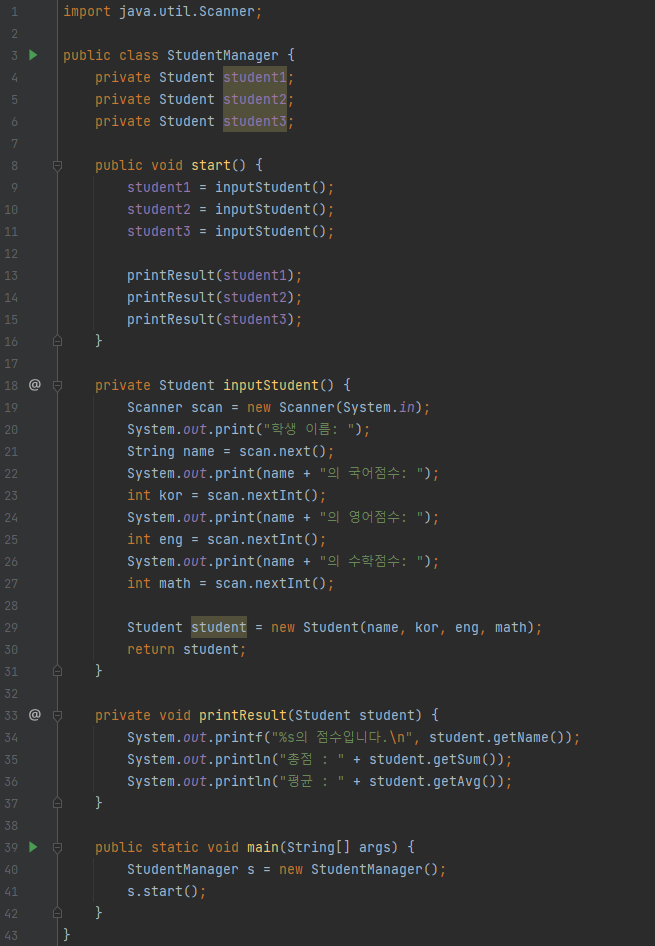This screenshot has height=946, width=655.
Task: Collapse inputStudent() method via line 18 fold marker
Action: (x=57, y=385)
